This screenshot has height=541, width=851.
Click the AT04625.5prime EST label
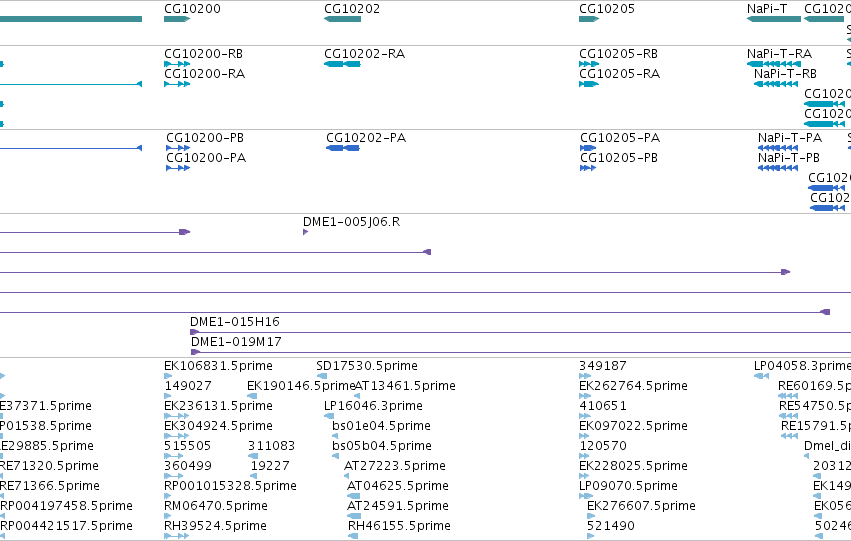[x=398, y=486]
